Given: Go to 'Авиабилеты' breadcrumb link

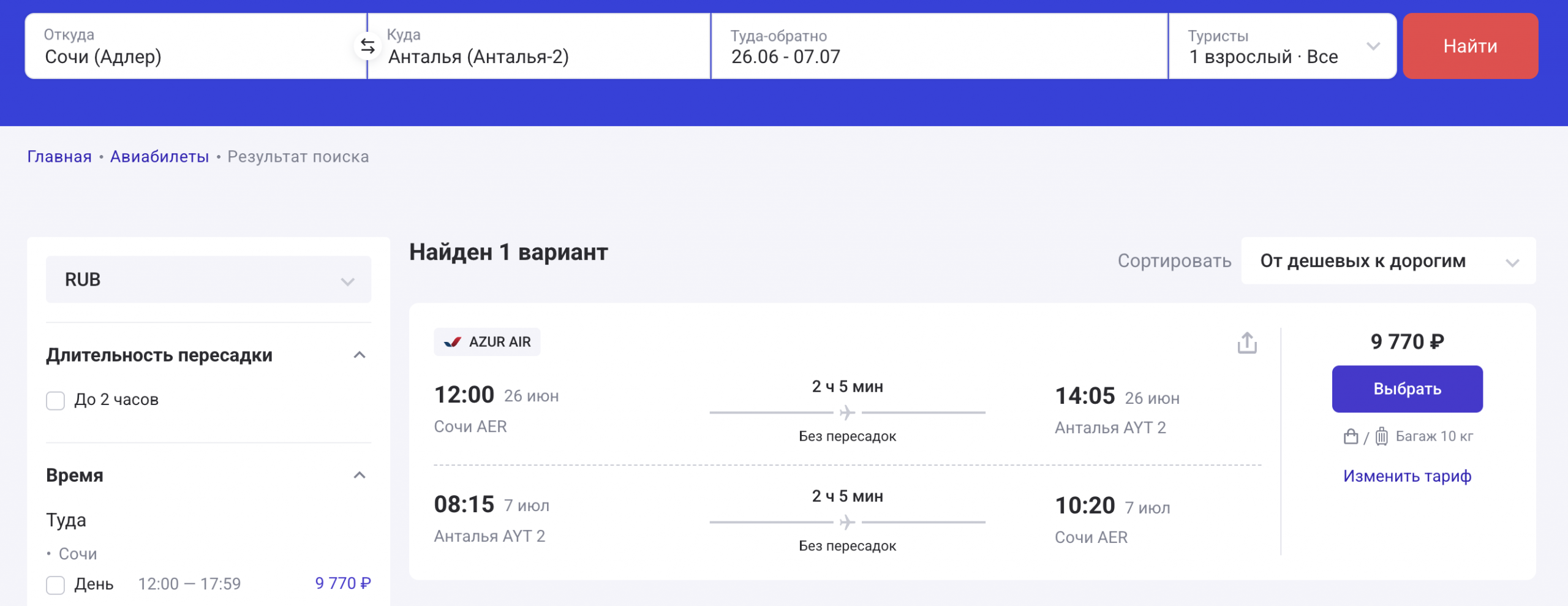Looking at the screenshot, I should 159,157.
